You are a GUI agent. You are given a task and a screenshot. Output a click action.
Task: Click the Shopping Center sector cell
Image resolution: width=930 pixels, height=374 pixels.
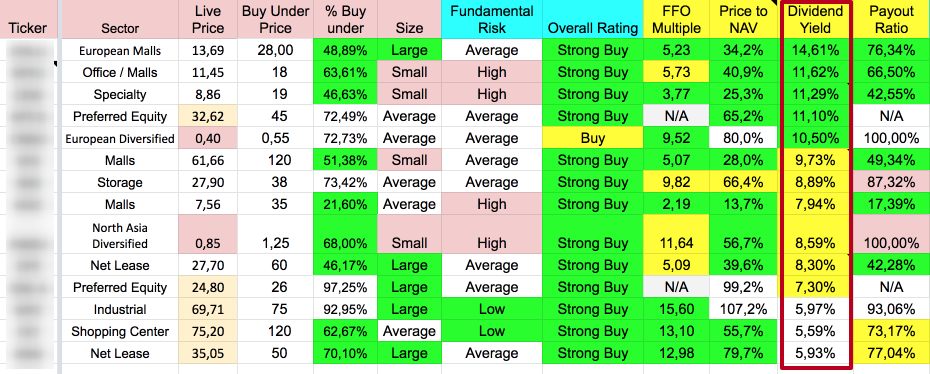click(x=120, y=331)
